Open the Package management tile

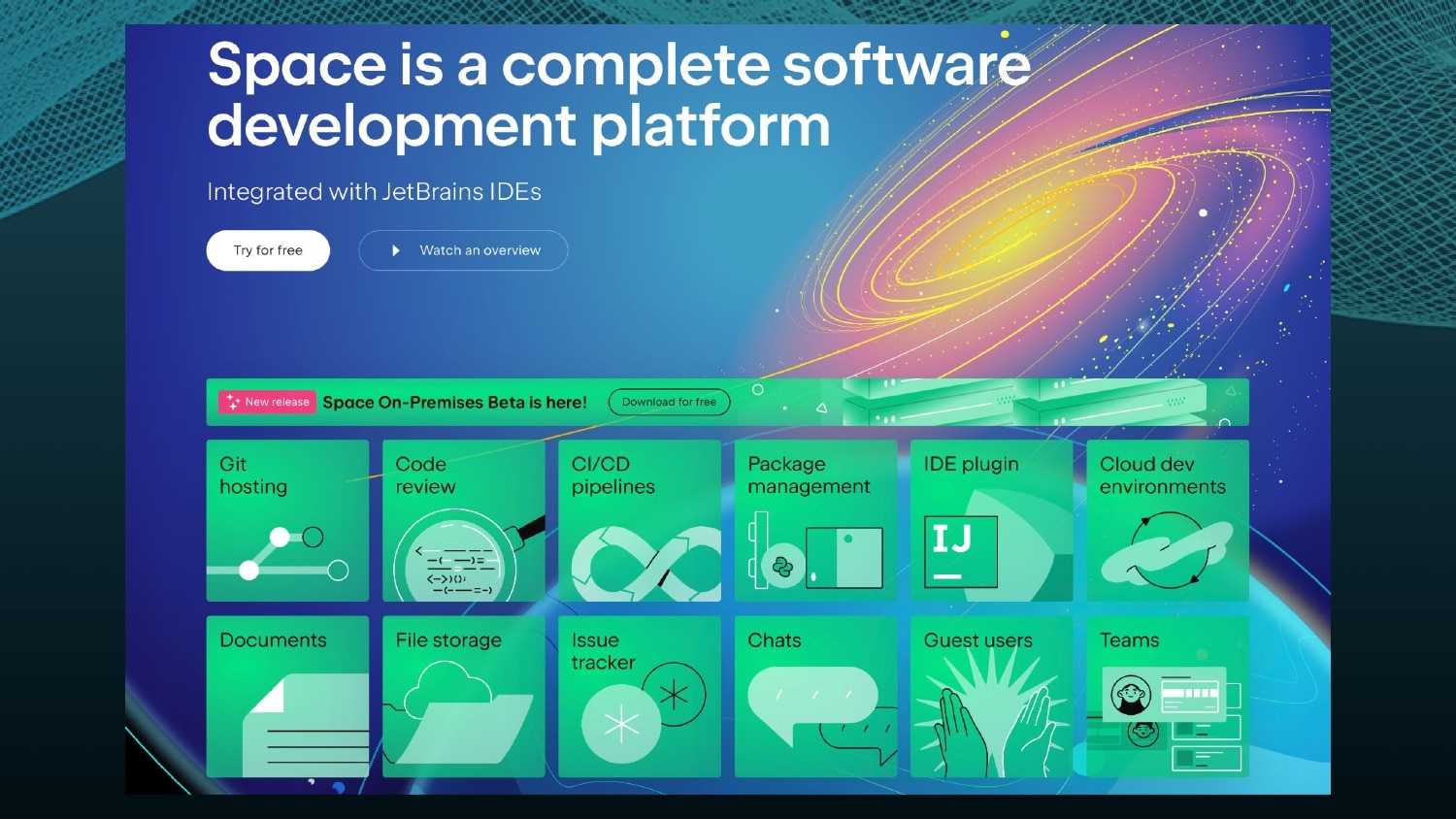(x=816, y=521)
